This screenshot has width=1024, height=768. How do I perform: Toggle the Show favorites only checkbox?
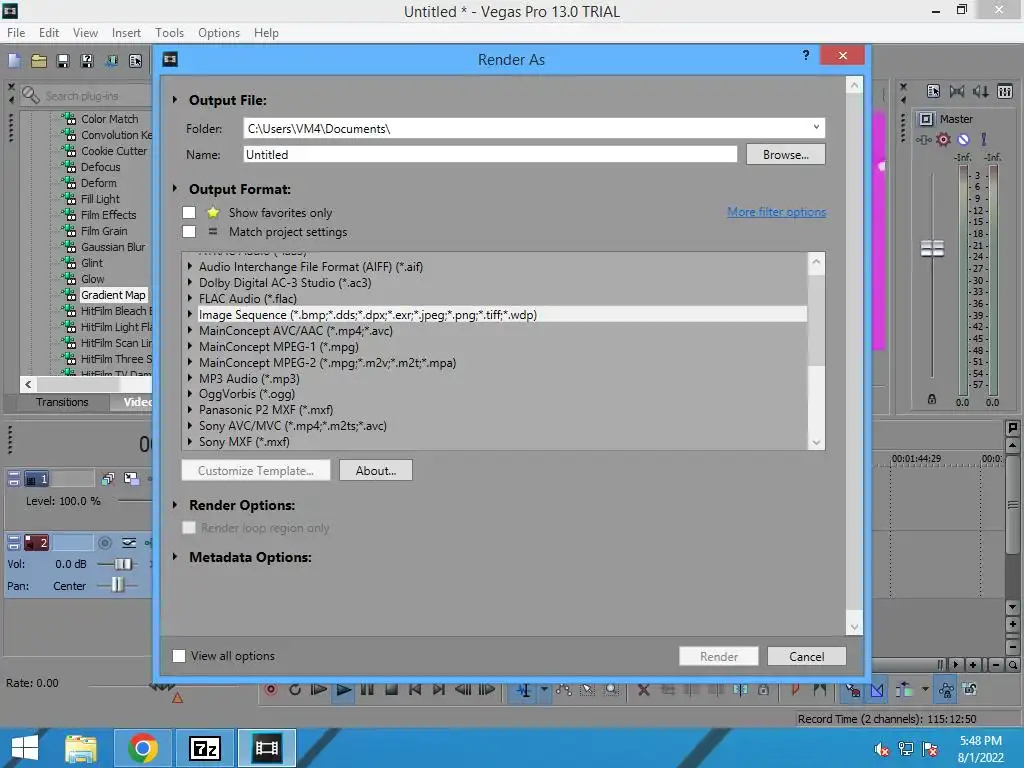pyautogui.click(x=189, y=212)
